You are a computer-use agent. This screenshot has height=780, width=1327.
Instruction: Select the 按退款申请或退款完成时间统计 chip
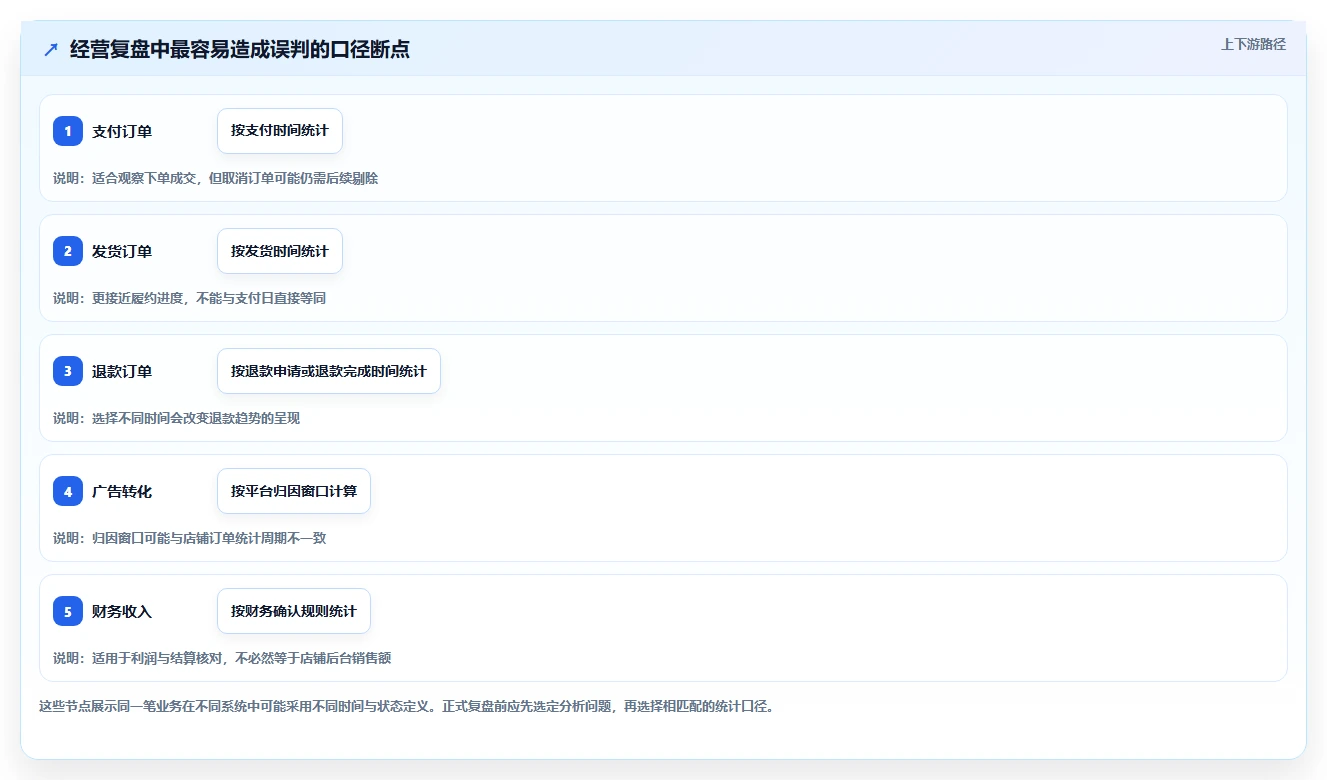point(329,371)
